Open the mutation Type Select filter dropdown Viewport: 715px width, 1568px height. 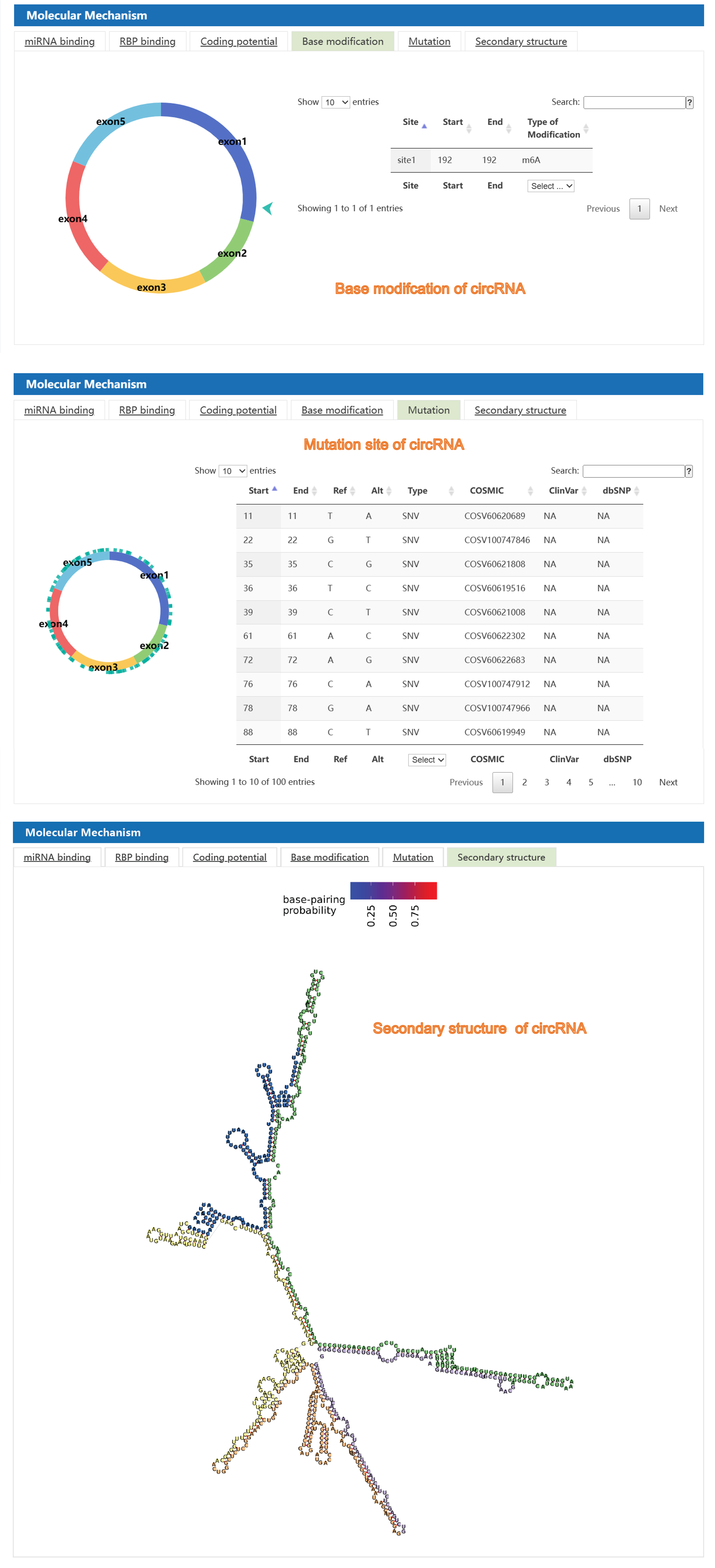[x=427, y=760]
